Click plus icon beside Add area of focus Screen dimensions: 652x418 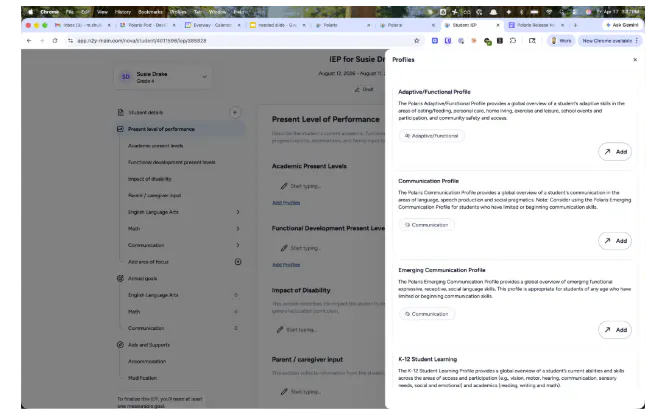coord(239,263)
